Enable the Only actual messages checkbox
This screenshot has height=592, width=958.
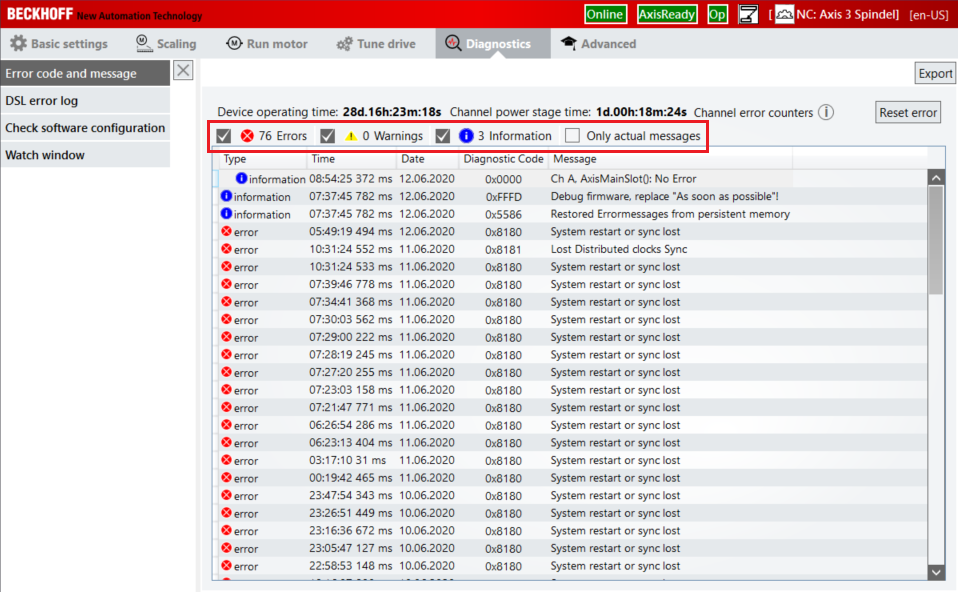pyautogui.click(x=573, y=136)
